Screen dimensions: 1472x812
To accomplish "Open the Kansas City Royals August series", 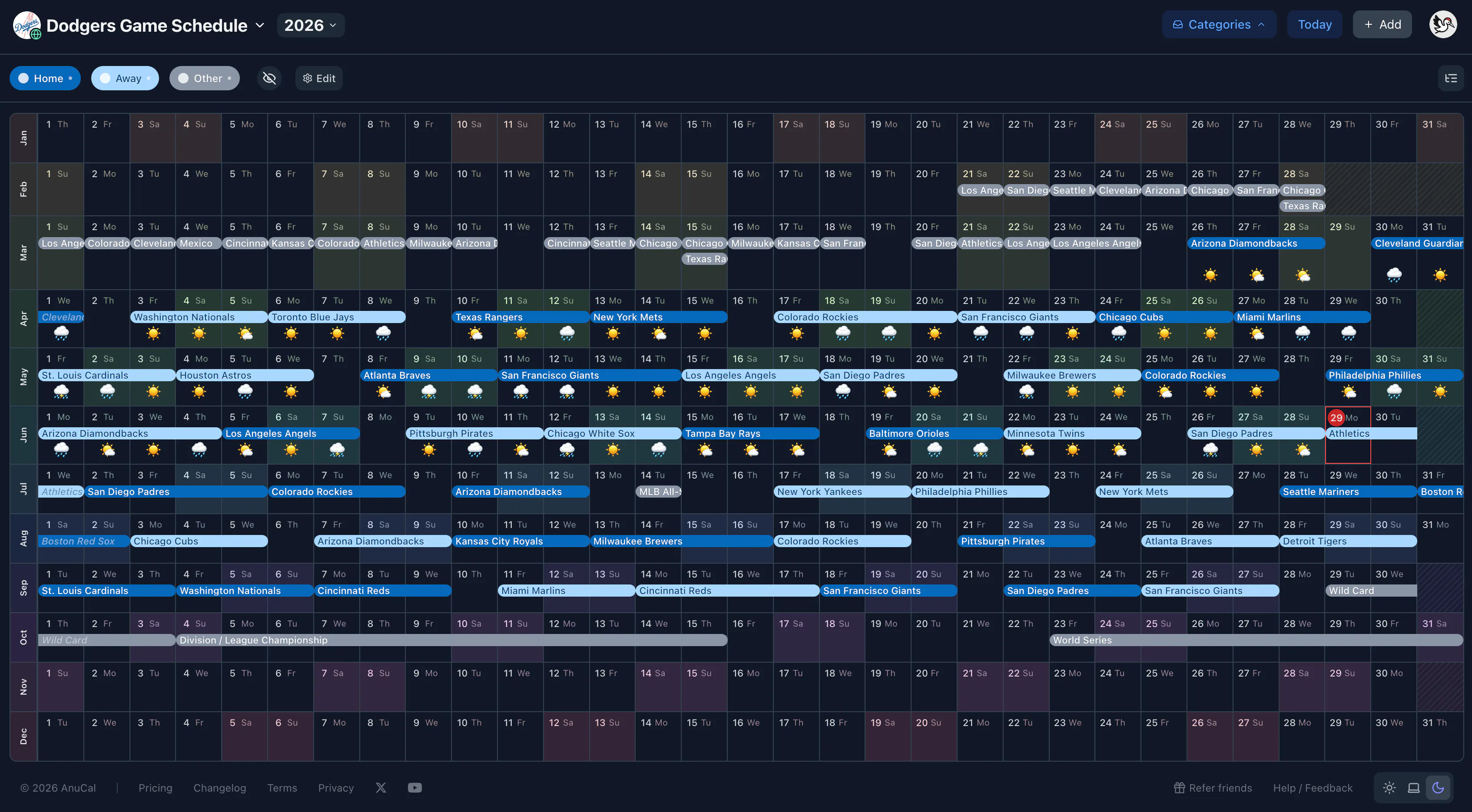I will tap(521, 541).
